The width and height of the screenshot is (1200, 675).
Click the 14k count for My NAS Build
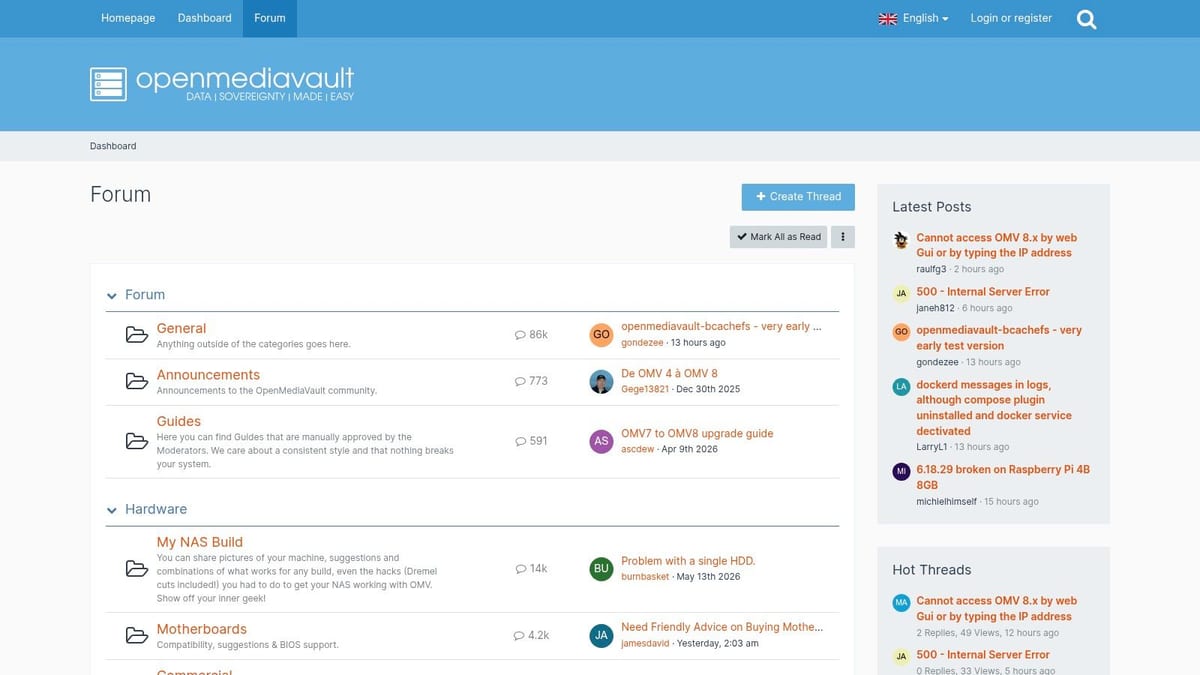coord(531,569)
